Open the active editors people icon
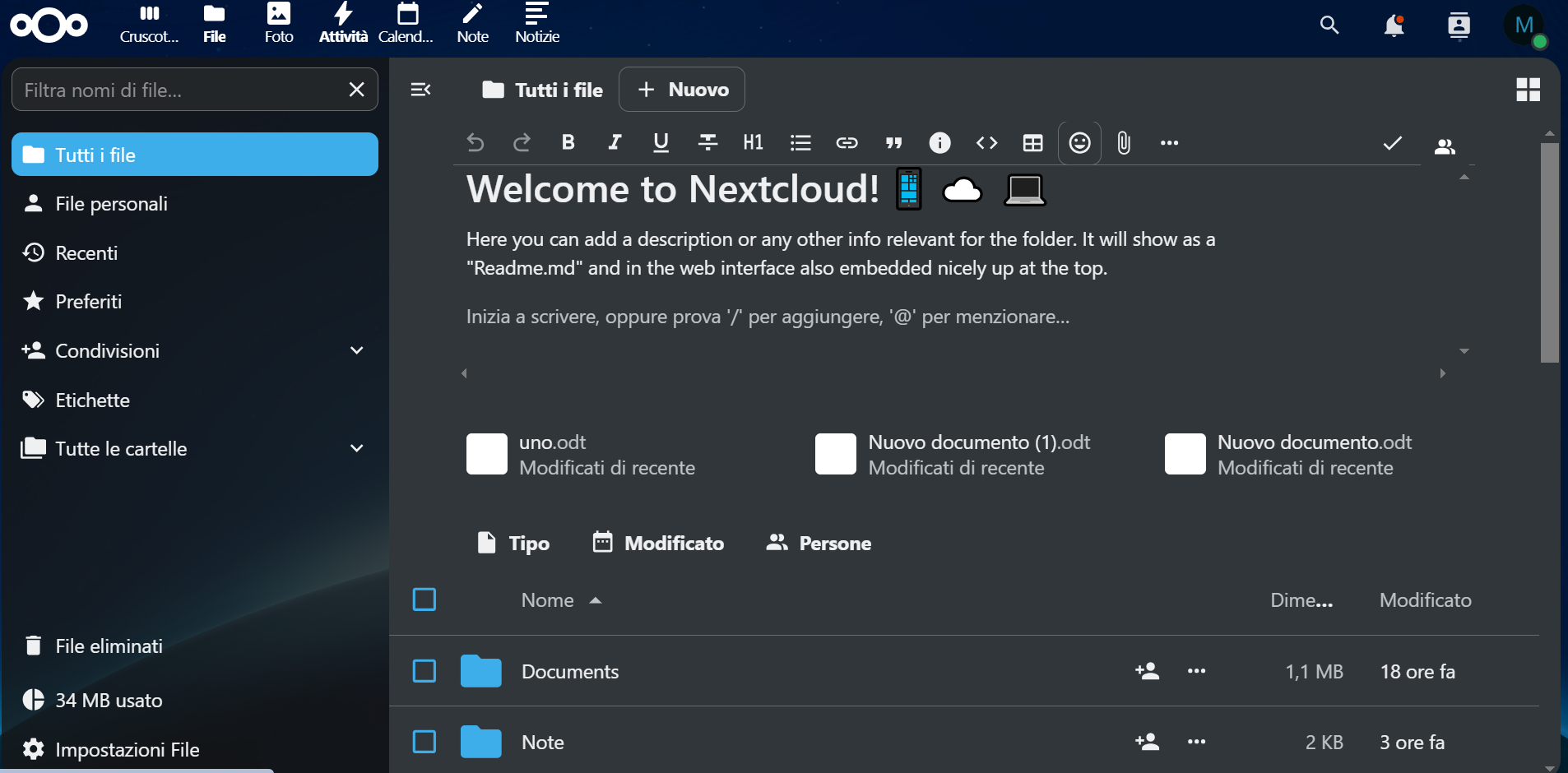1568x773 pixels. coord(1445,146)
